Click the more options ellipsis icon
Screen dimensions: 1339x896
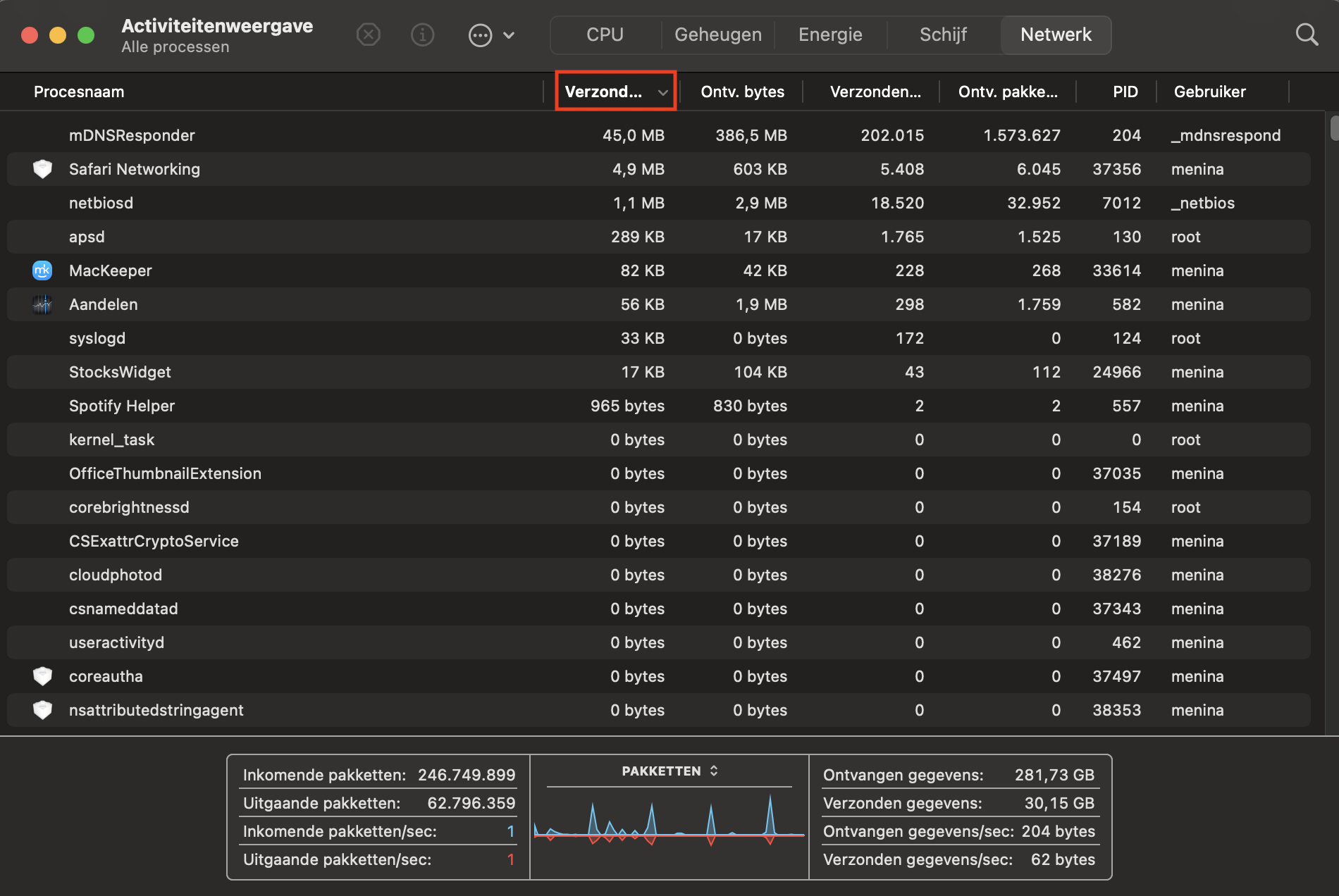click(x=480, y=35)
